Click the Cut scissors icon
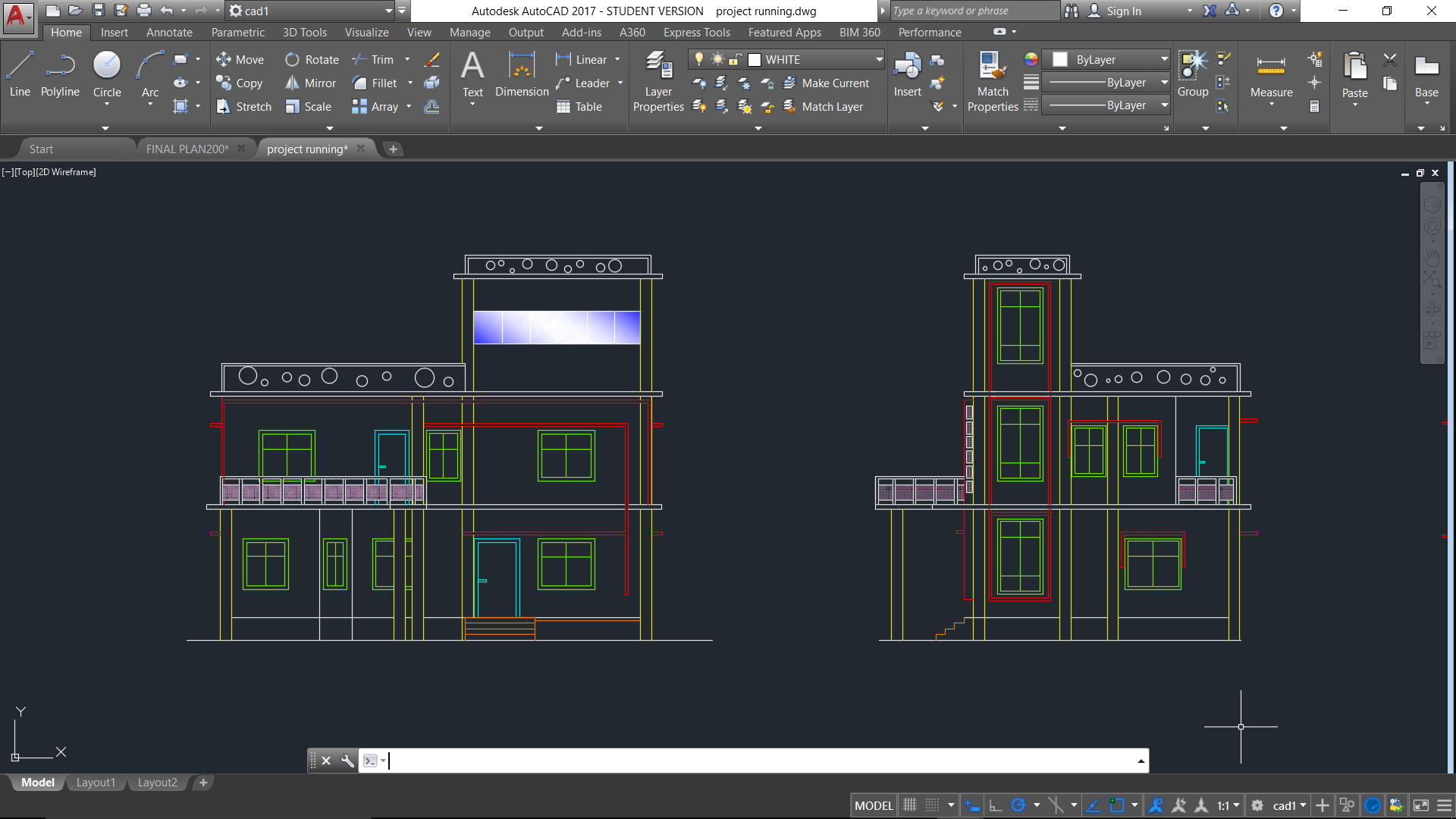 (1390, 59)
